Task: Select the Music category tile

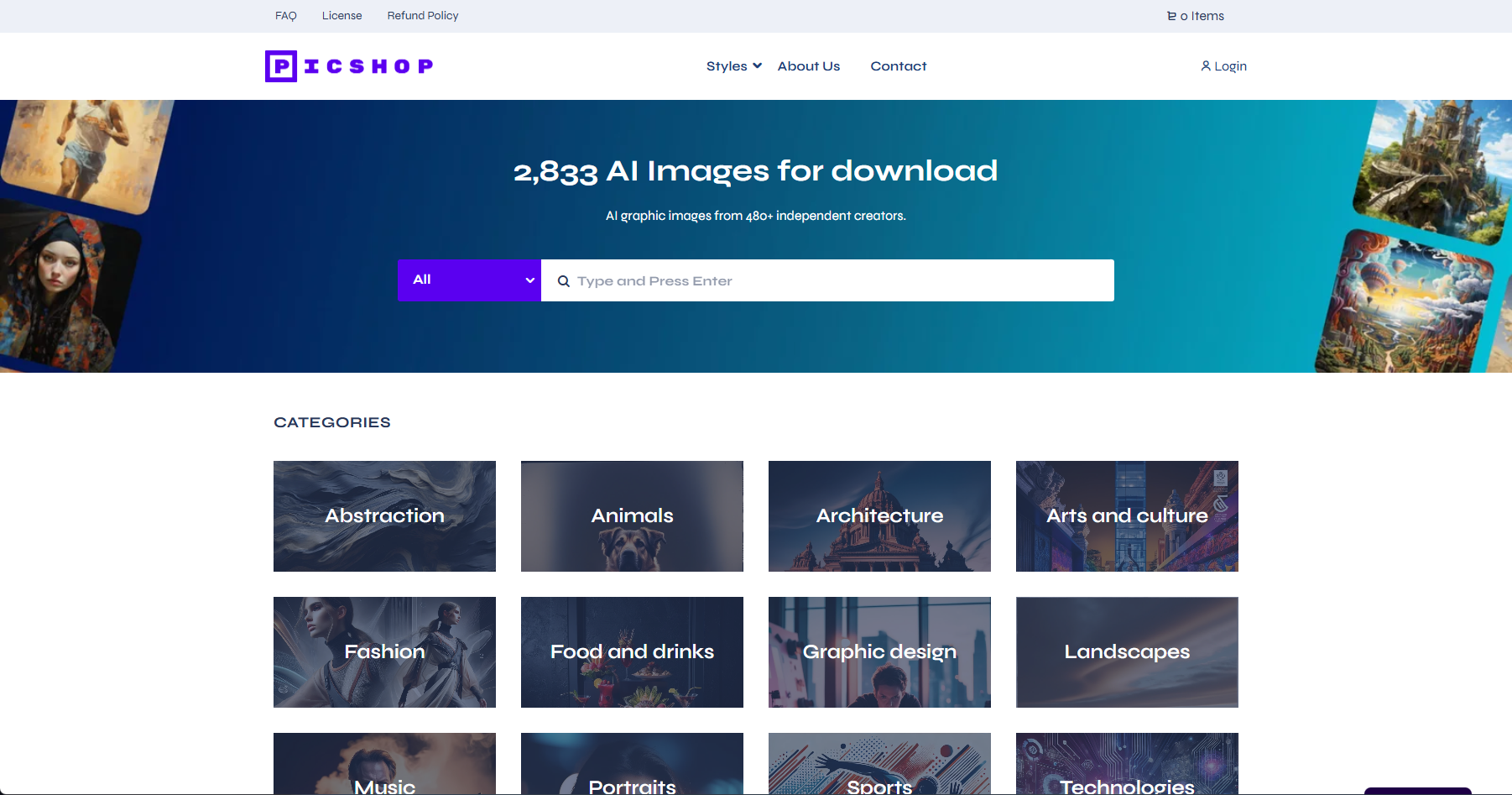Action: (384, 764)
